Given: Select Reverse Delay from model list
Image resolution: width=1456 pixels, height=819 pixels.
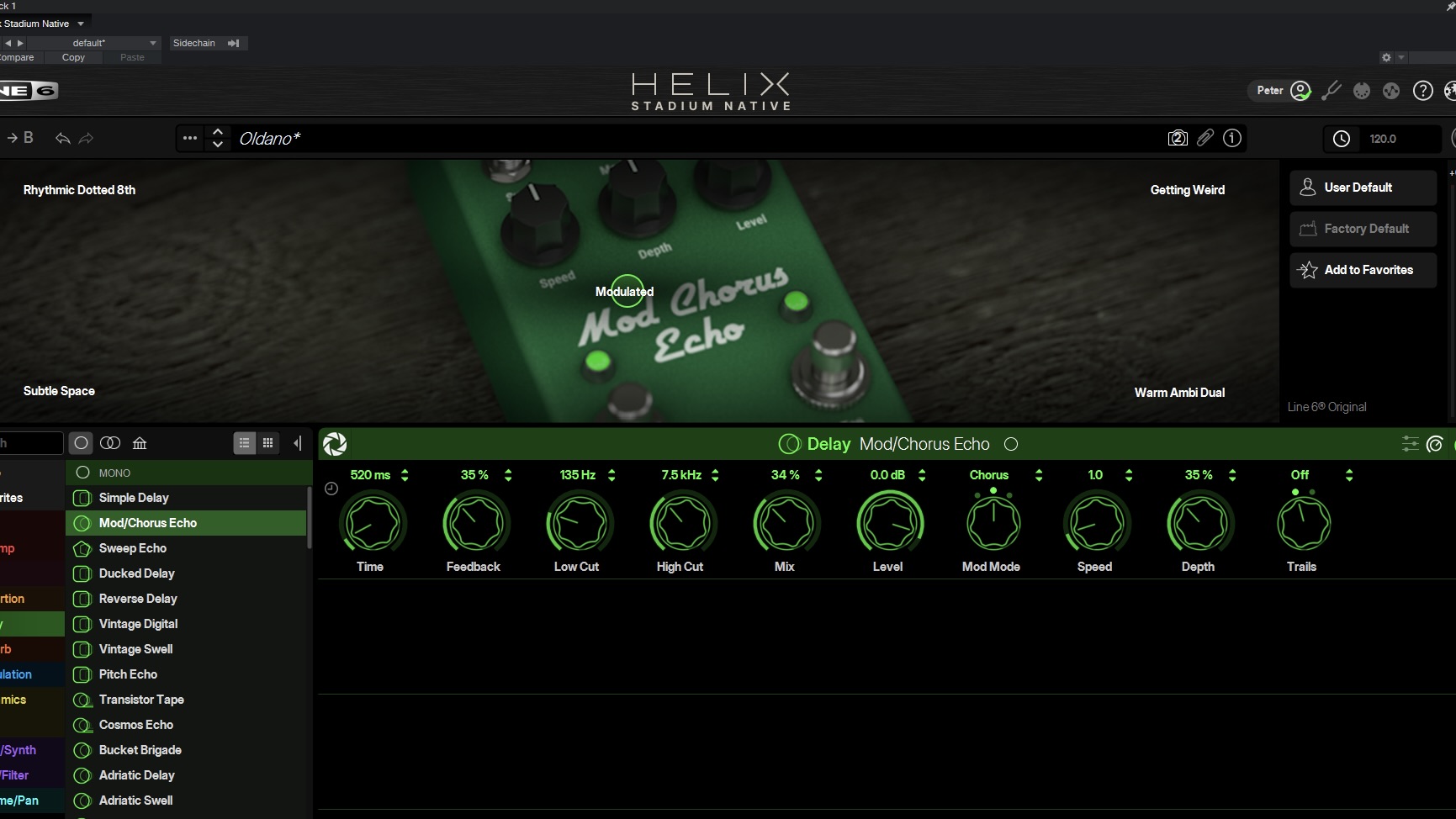Looking at the screenshot, I should [x=186, y=599].
